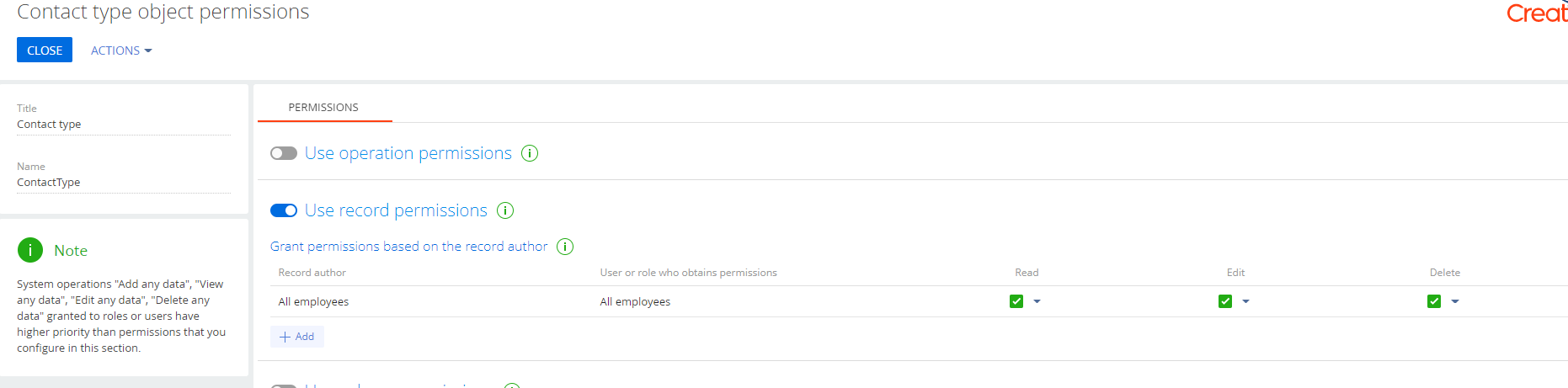Add a new record author permission

(x=297, y=337)
